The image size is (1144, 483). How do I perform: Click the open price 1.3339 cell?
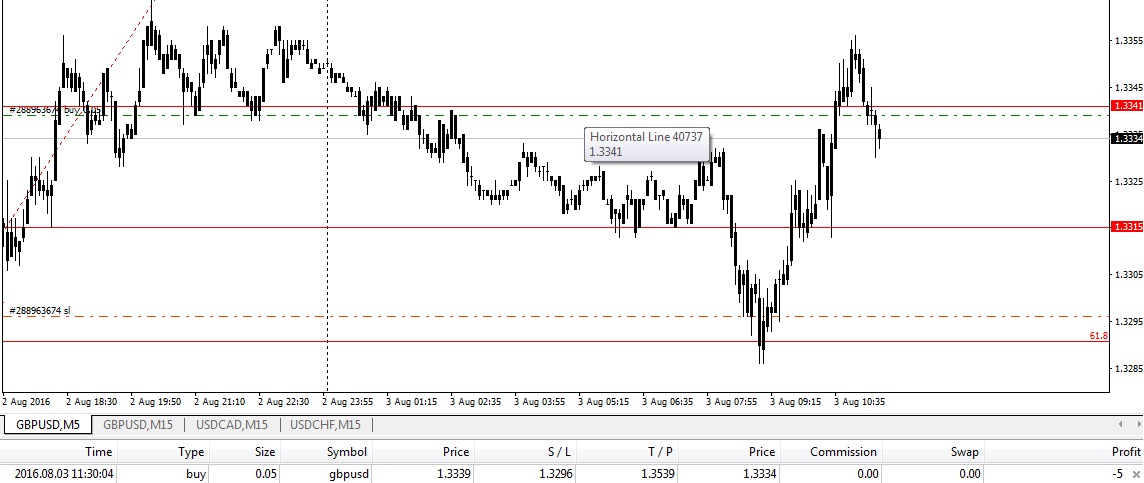click(x=454, y=474)
